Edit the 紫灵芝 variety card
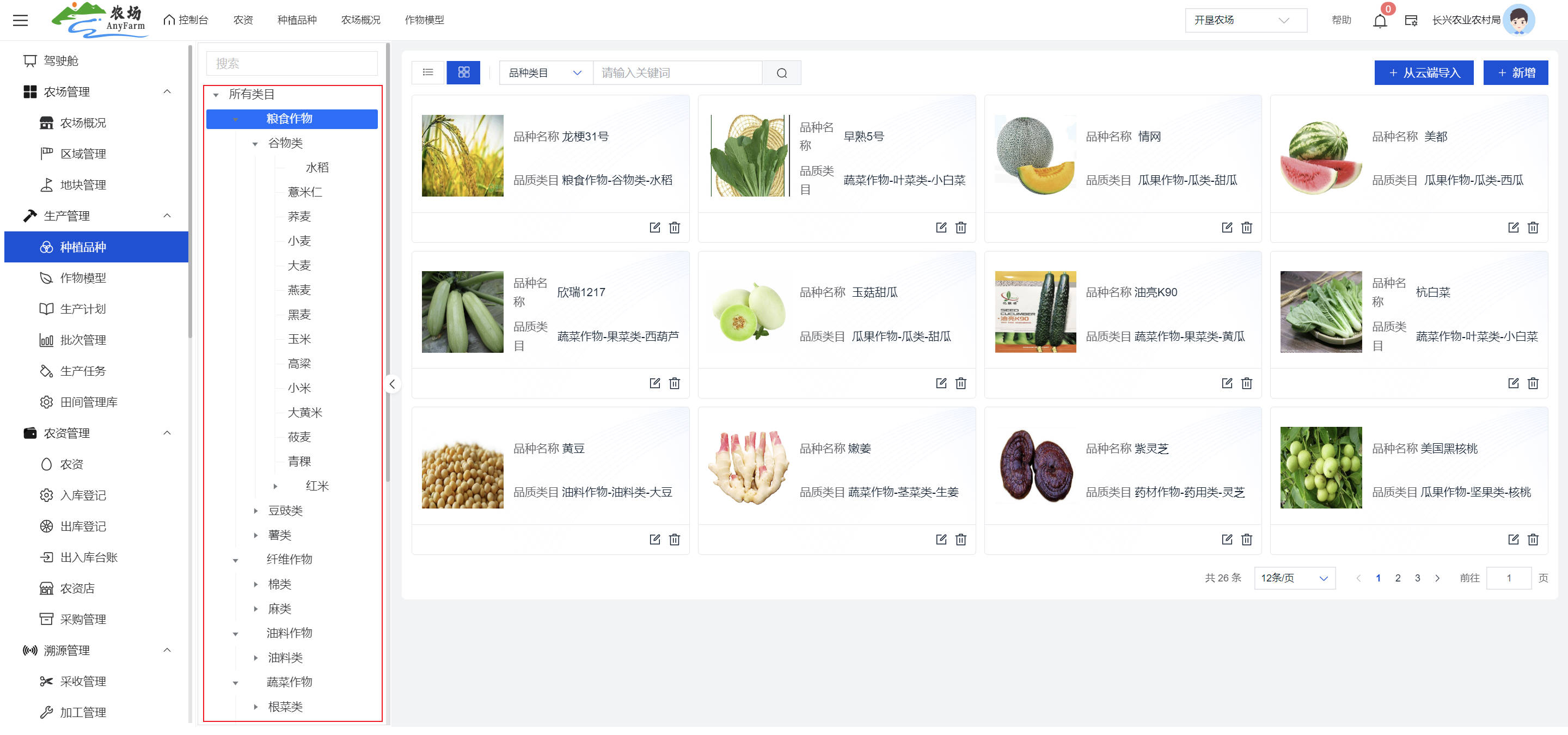1568x735 pixels. [x=1227, y=540]
